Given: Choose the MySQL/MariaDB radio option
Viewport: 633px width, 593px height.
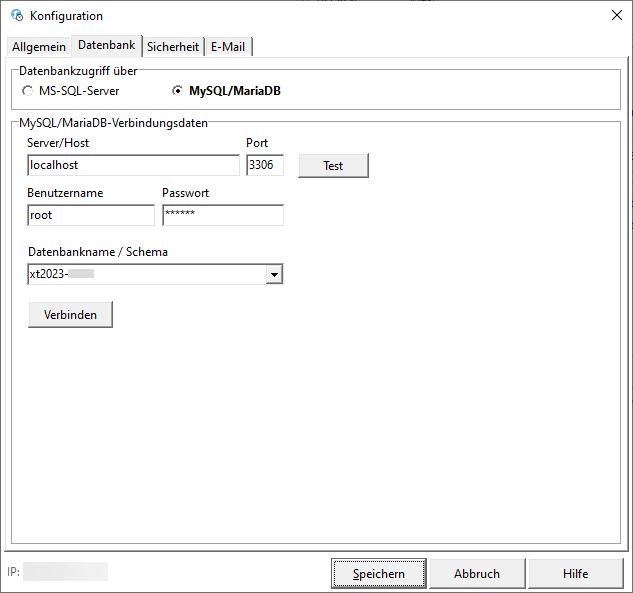Looking at the screenshot, I should (178, 92).
